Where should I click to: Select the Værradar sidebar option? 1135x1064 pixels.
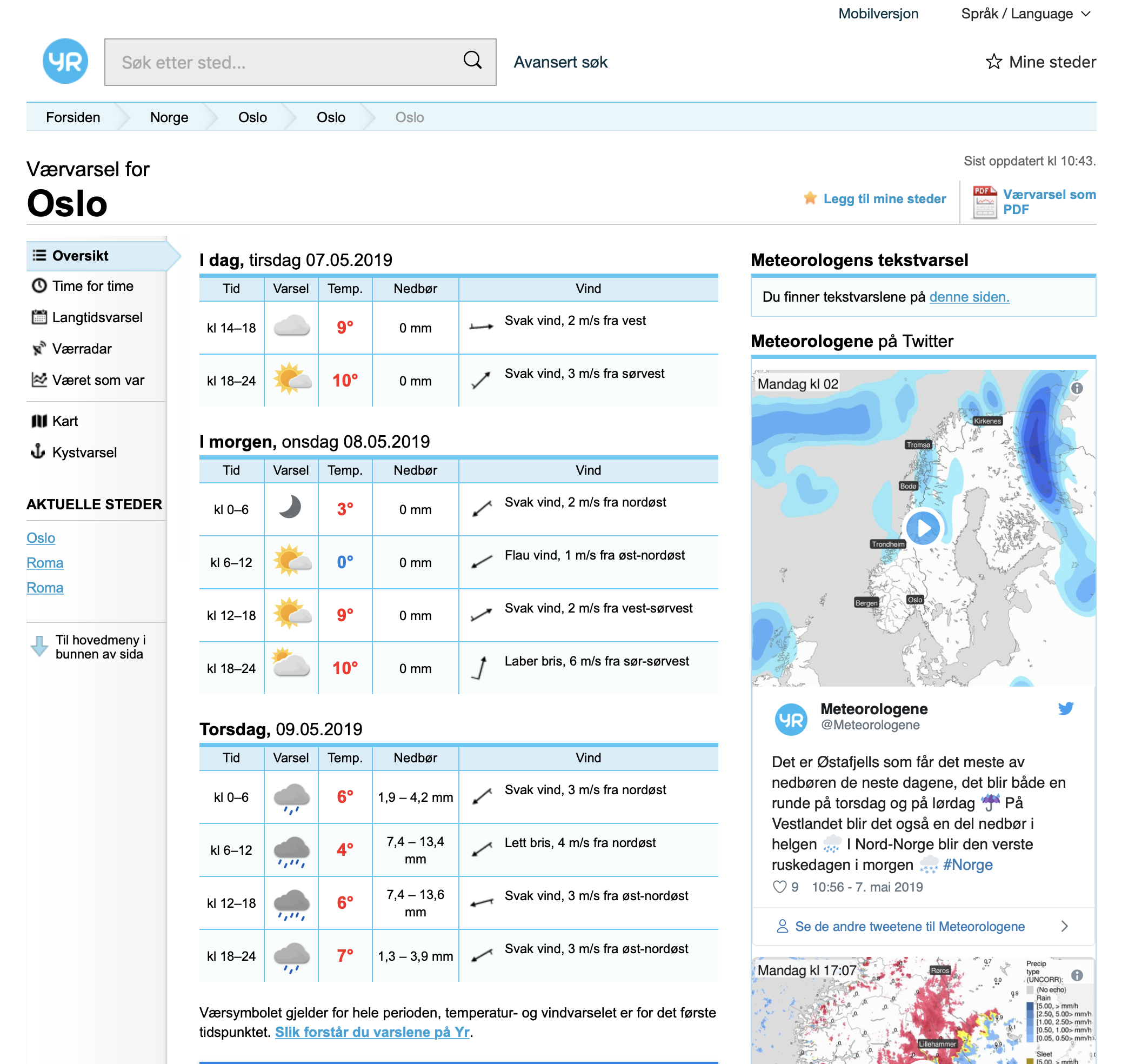(x=82, y=348)
